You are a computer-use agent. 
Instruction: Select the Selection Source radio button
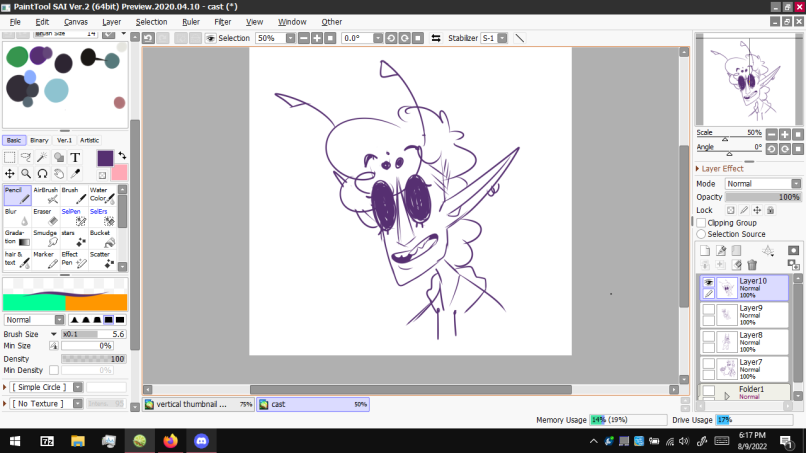(701, 234)
